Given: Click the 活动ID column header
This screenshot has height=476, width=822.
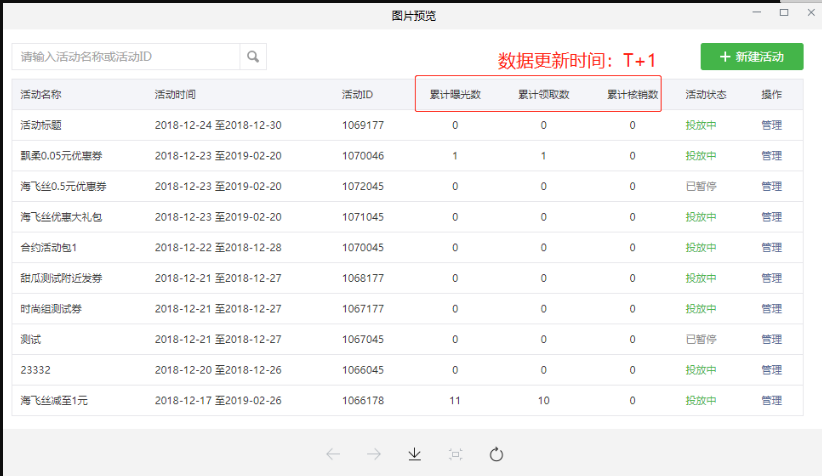Looking at the screenshot, I should tap(358, 94).
